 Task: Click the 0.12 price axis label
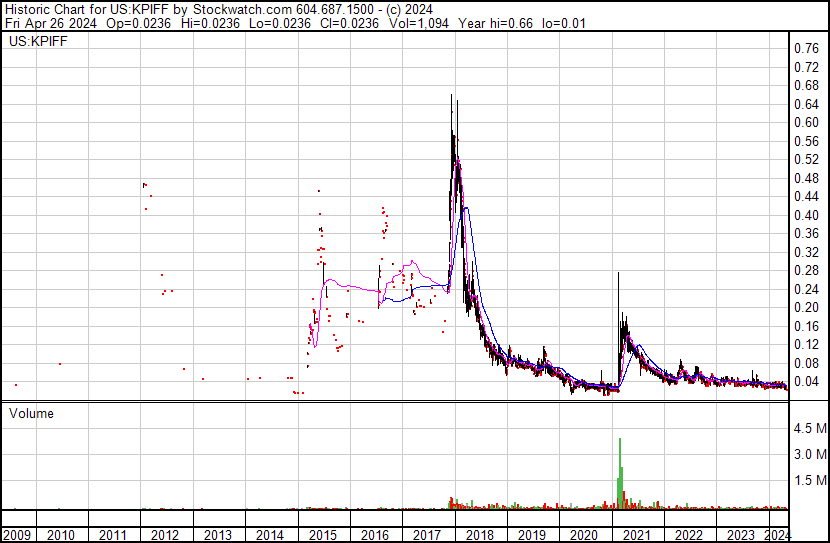pos(807,345)
